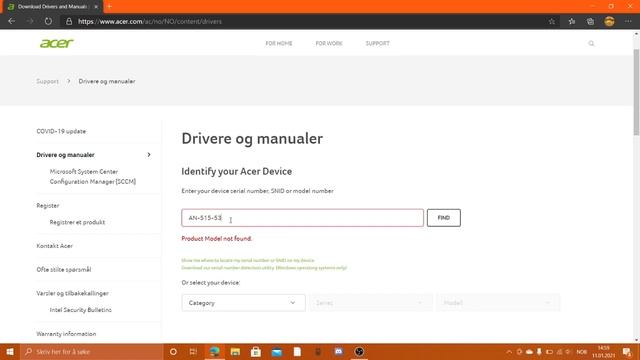Click the Cortana circle icon
640x360 pixels.
[173, 351]
